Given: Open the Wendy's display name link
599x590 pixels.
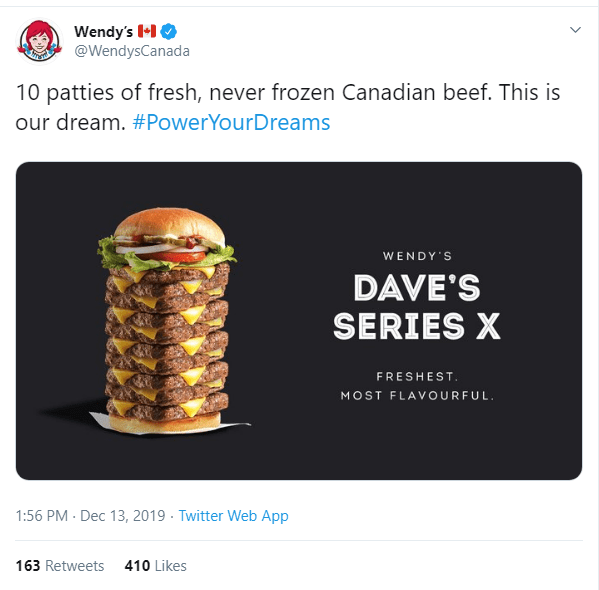Looking at the screenshot, I should (104, 32).
